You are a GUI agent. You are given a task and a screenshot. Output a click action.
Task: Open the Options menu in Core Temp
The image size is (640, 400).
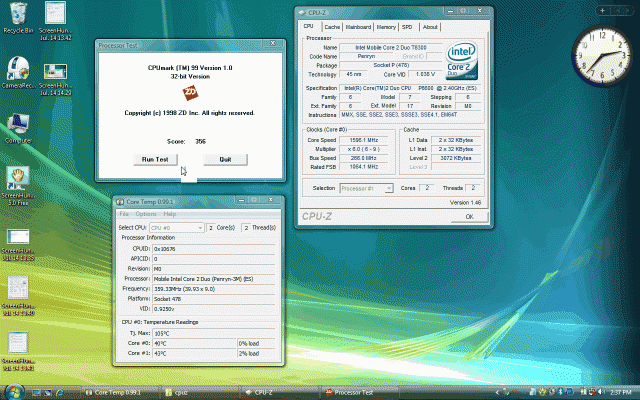point(146,214)
